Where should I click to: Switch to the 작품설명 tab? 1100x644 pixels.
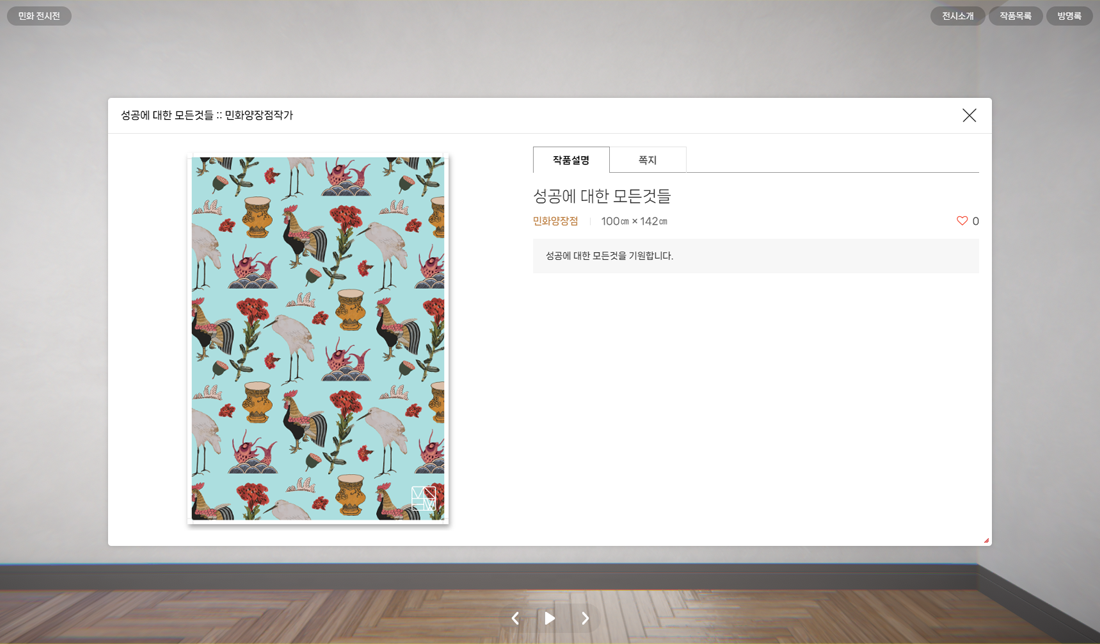tap(571, 160)
